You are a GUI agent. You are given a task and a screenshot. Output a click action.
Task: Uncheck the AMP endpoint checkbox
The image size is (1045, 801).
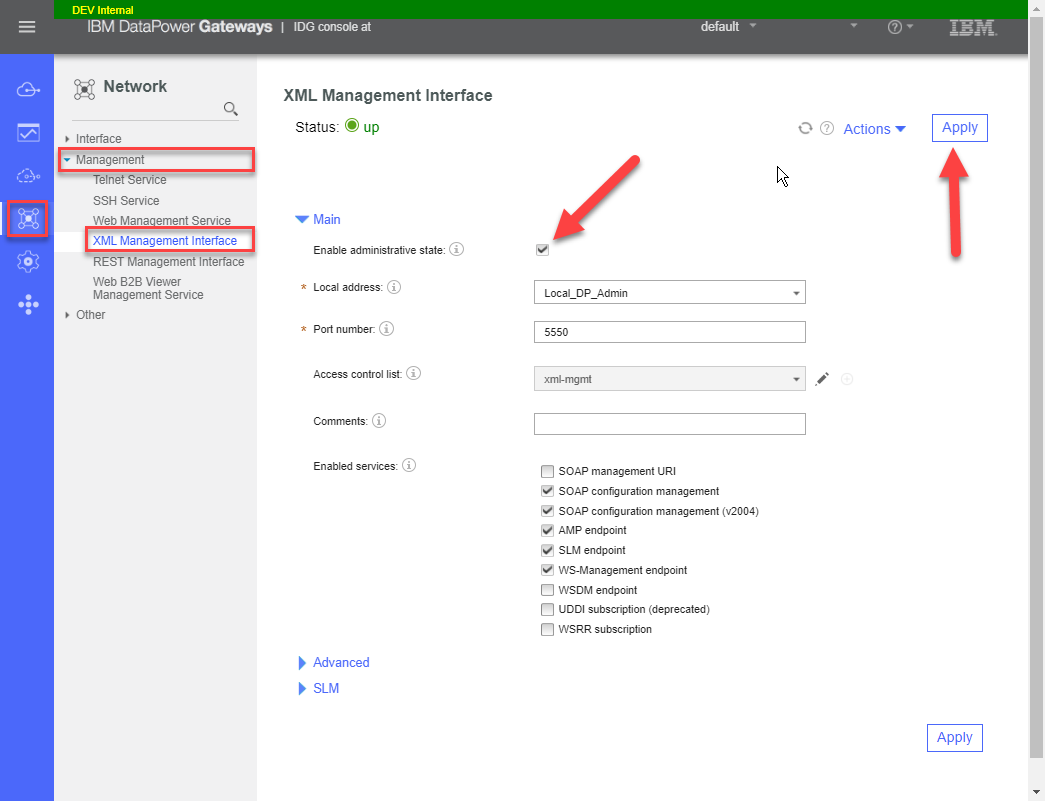click(547, 531)
